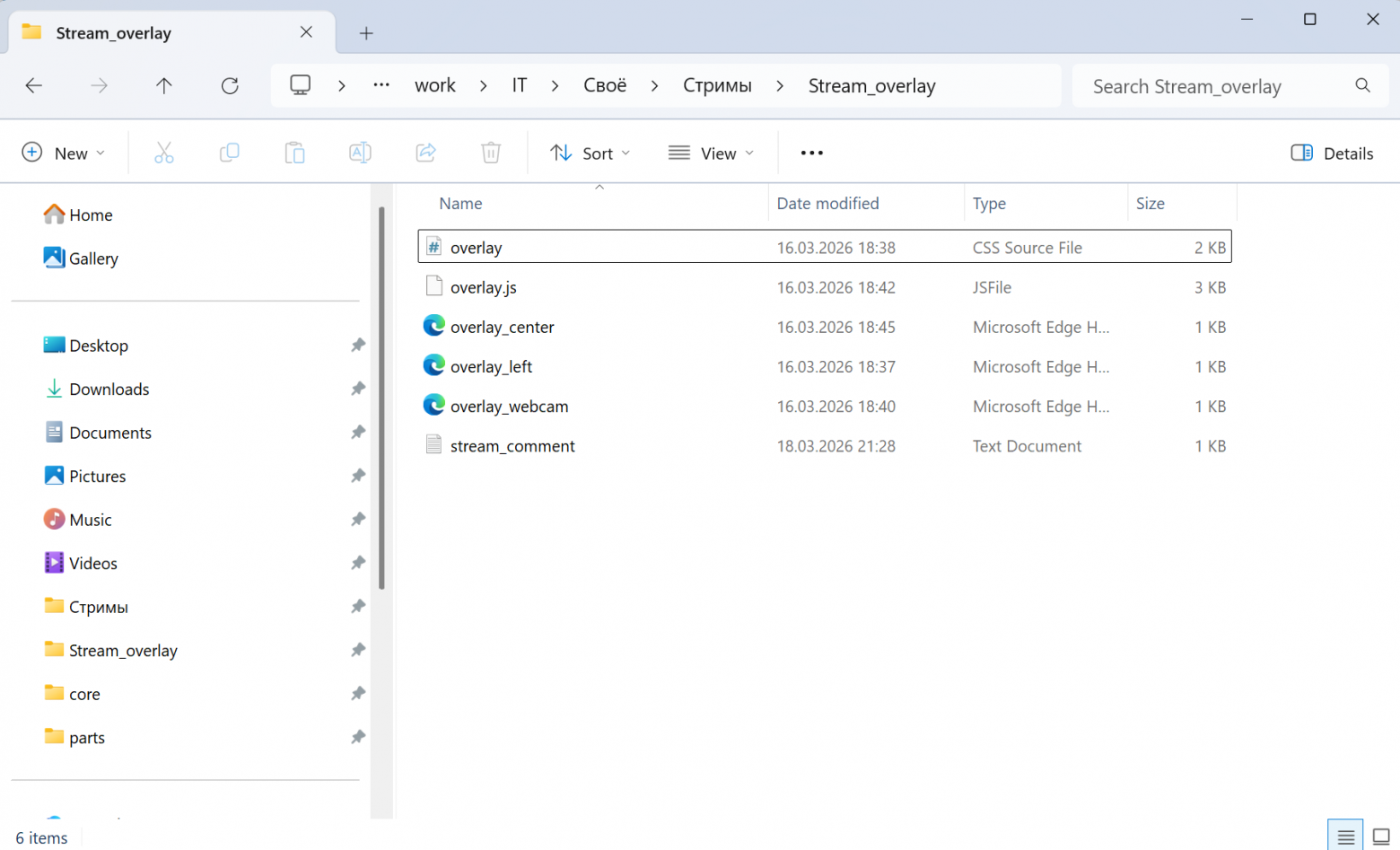Open the New dropdown menu
This screenshot has width=1400, height=850.
click(64, 153)
